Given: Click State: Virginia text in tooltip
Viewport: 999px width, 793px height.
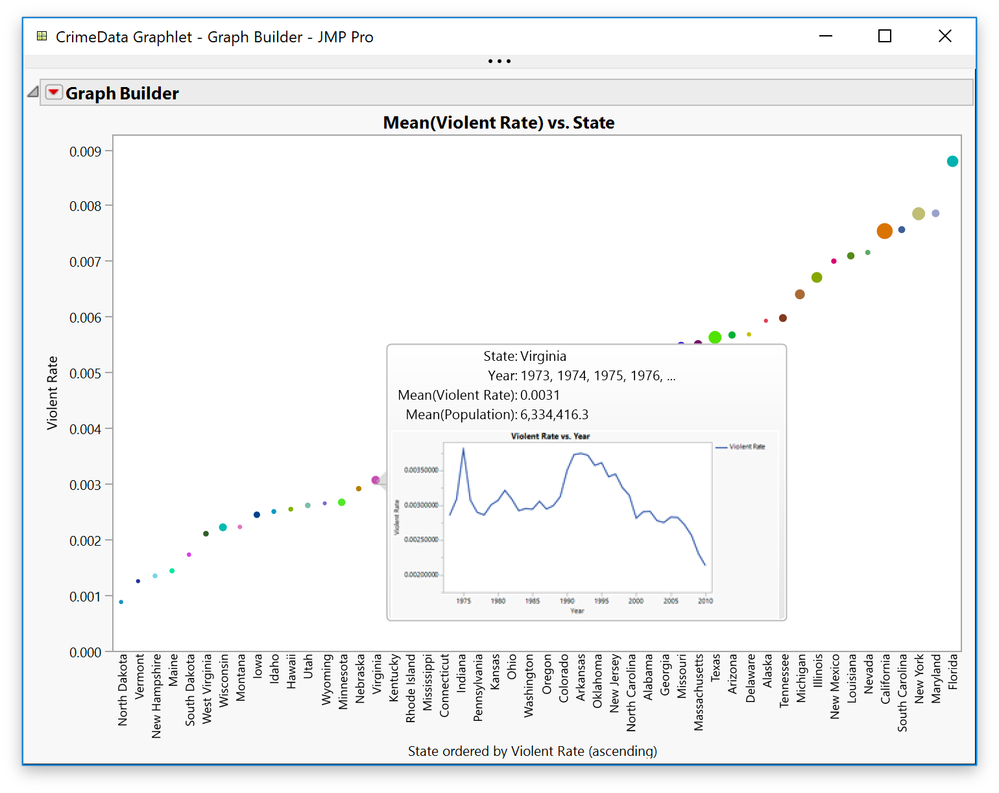Looking at the screenshot, I should coord(524,356).
